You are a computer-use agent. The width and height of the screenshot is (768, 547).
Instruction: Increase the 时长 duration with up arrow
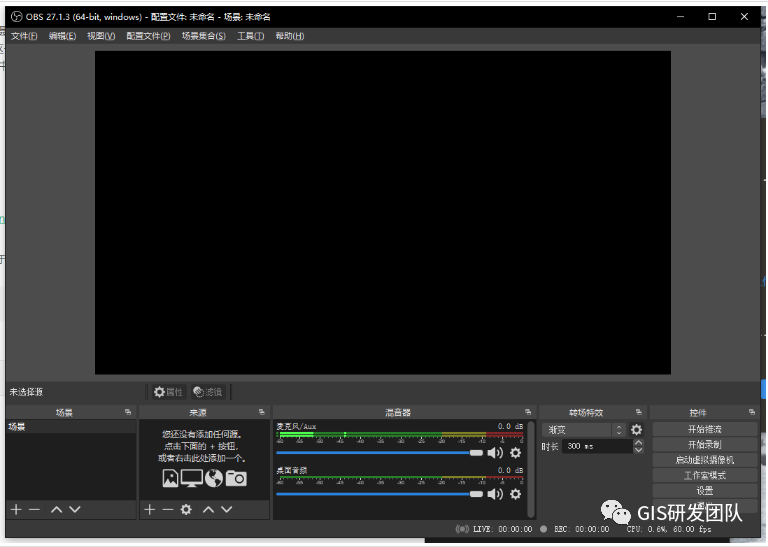(x=638, y=443)
